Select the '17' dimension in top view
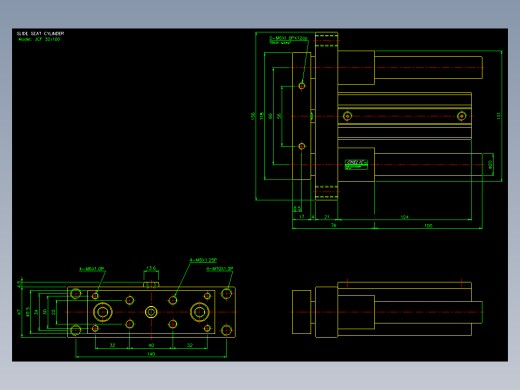The width and height of the screenshot is (520, 390). [x=302, y=217]
